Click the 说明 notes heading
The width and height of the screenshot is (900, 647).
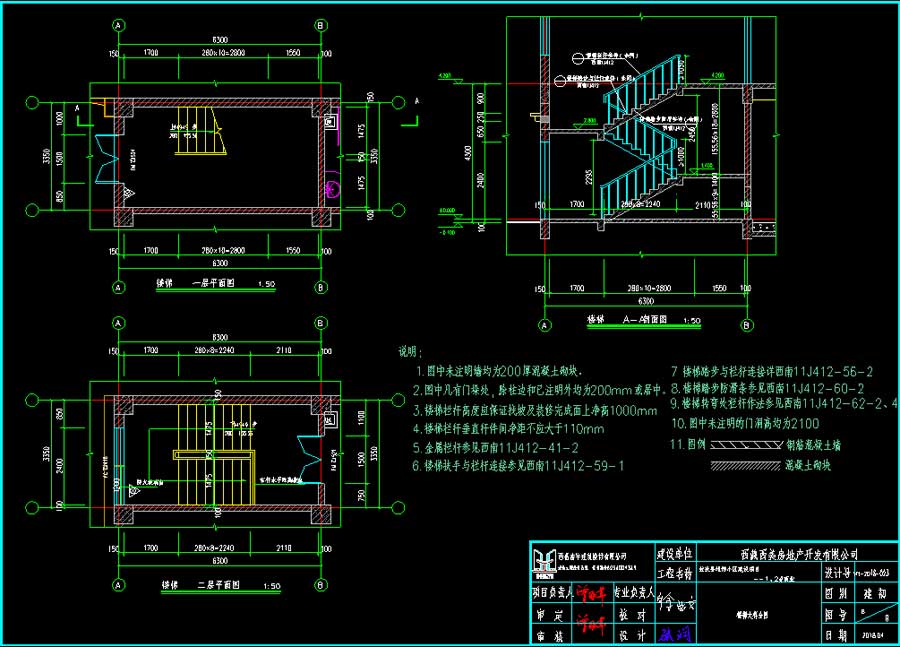412,352
